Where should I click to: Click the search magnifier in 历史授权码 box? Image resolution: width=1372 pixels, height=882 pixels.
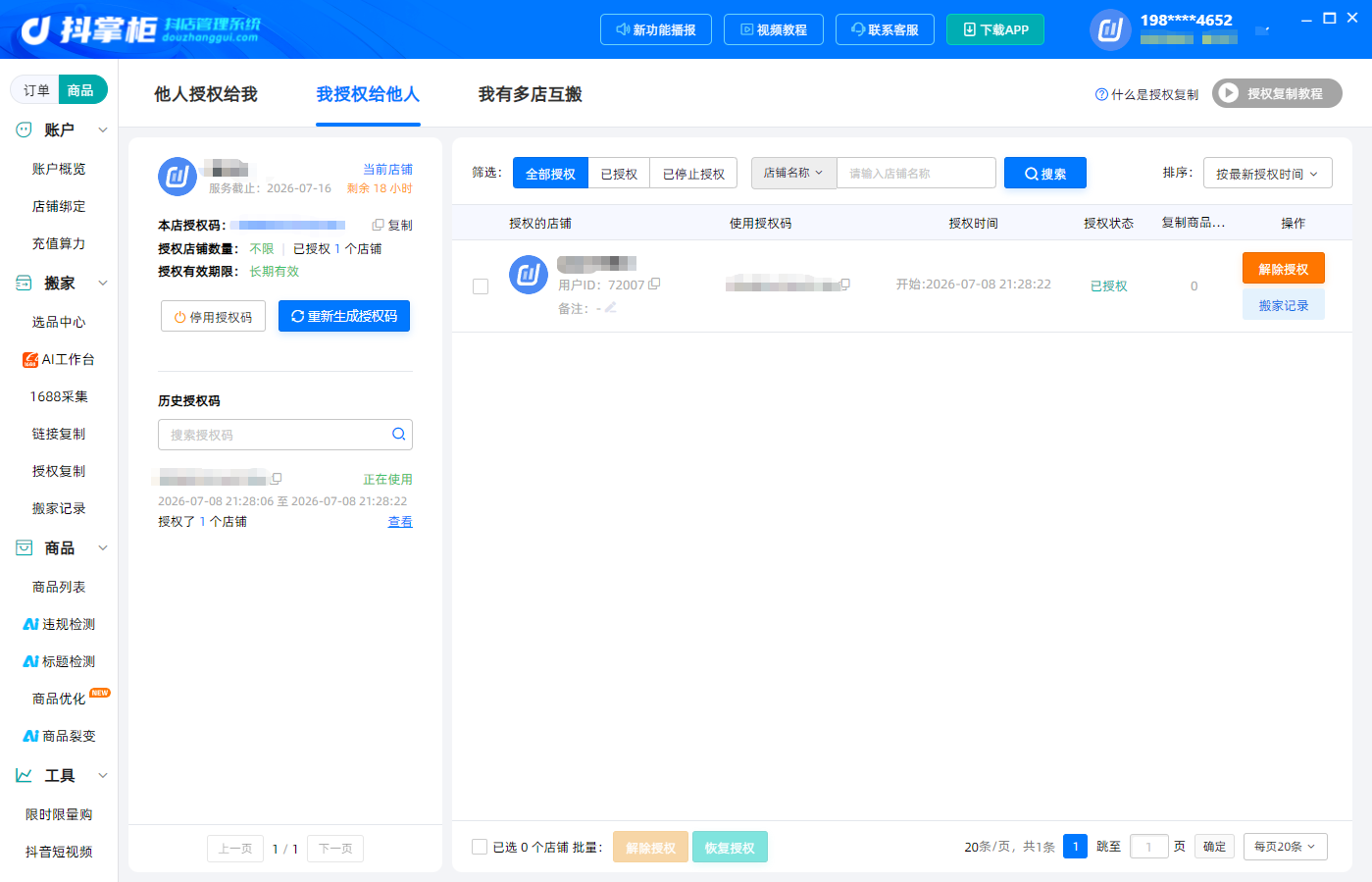point(398,435)
